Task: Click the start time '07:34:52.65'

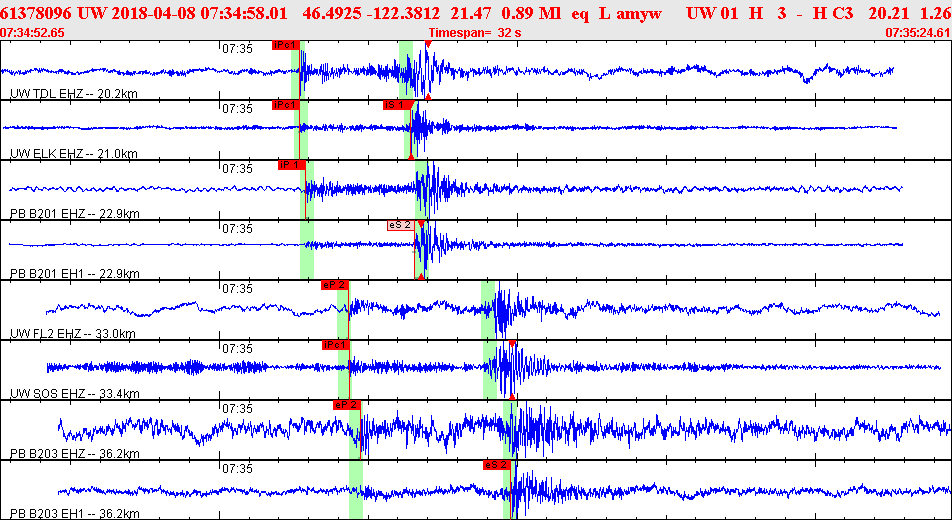Action: (32, 33)
